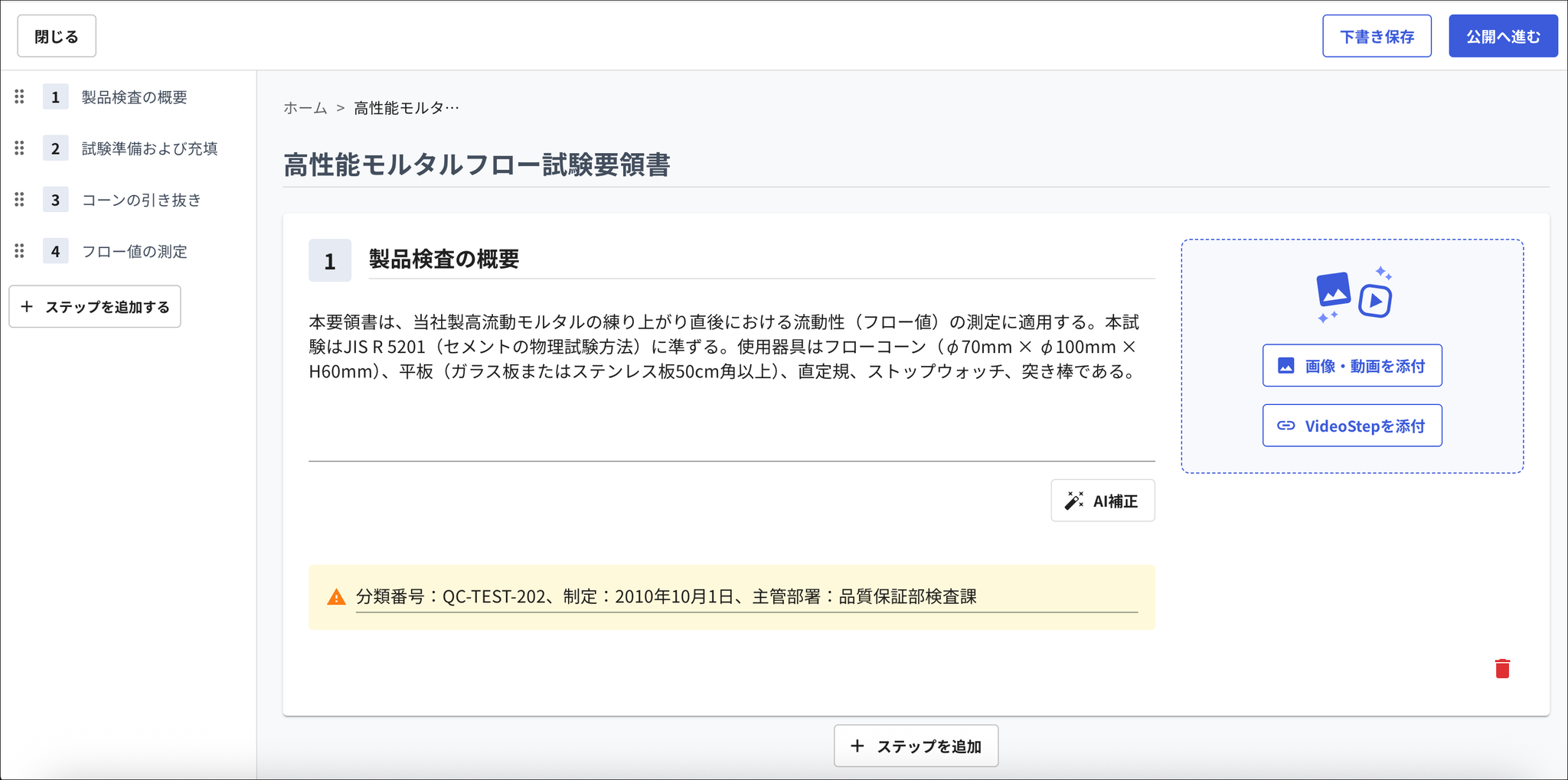This screenshot has width=1568, height=780.
Task: Click drag handle beside step 3 コーンの引き抜き
Action: [20, 199]
